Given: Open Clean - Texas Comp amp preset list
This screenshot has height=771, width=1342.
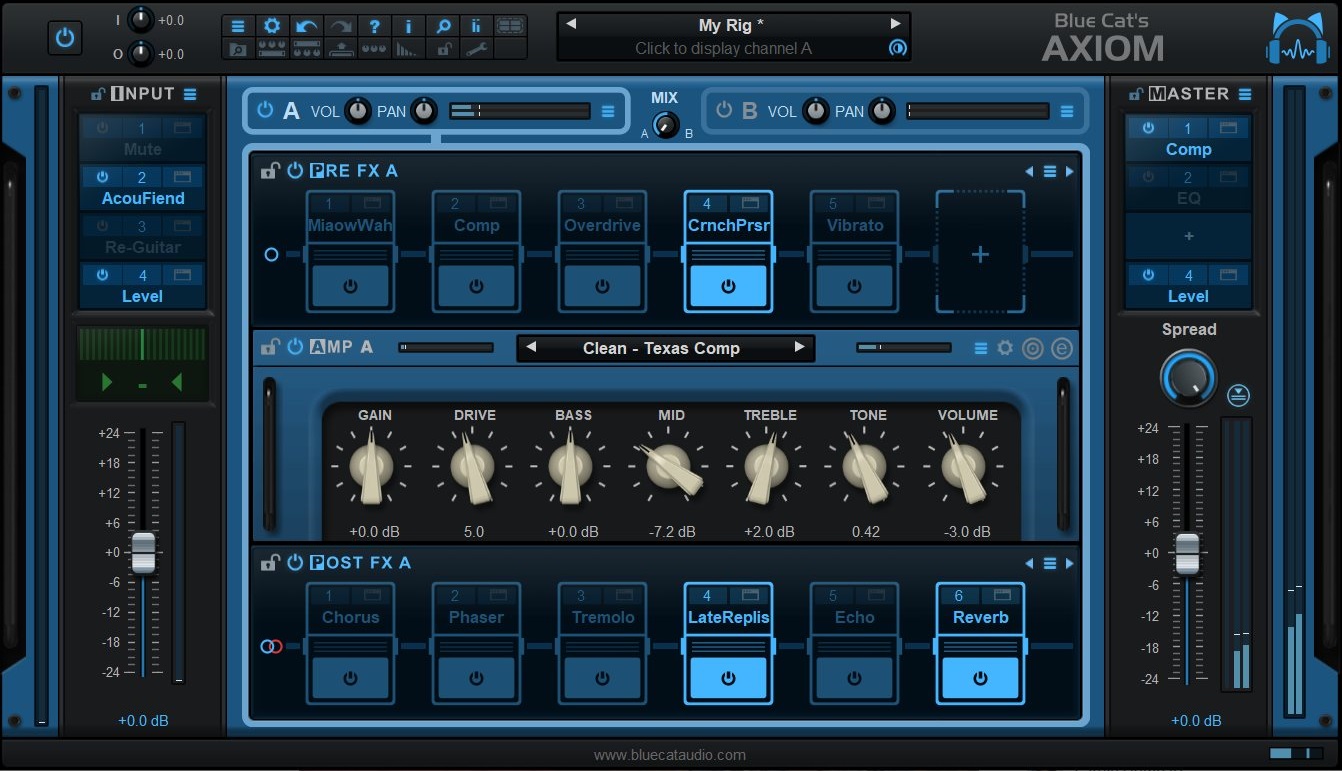Looking at the screenshot, I should (x=661, y=348).
